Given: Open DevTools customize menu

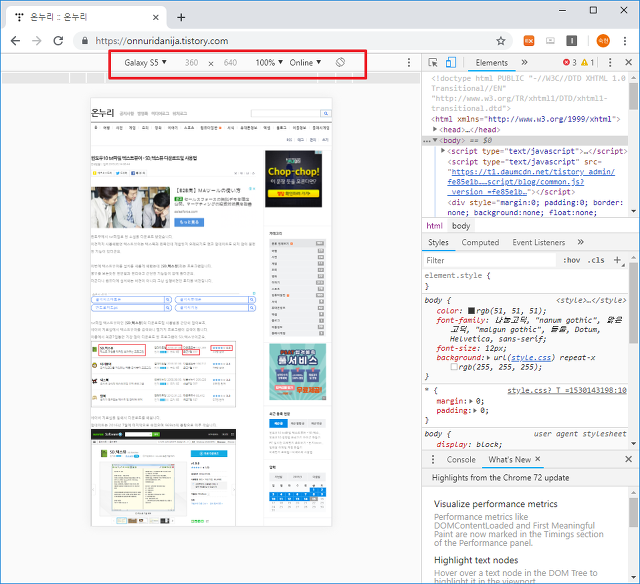Looking at the screenshot, I should point(610,62).
